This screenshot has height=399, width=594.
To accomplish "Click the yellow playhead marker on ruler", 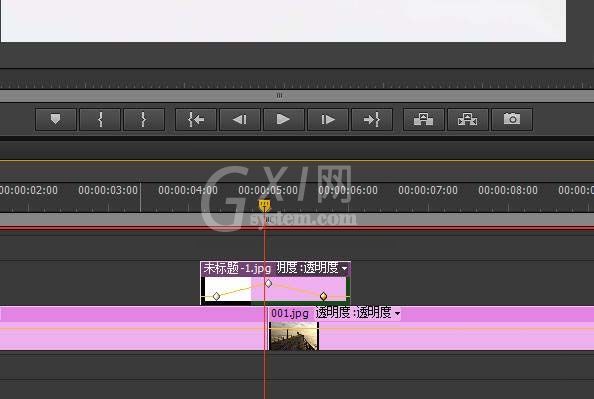I will pyautogui.click(x=264, y=206).
